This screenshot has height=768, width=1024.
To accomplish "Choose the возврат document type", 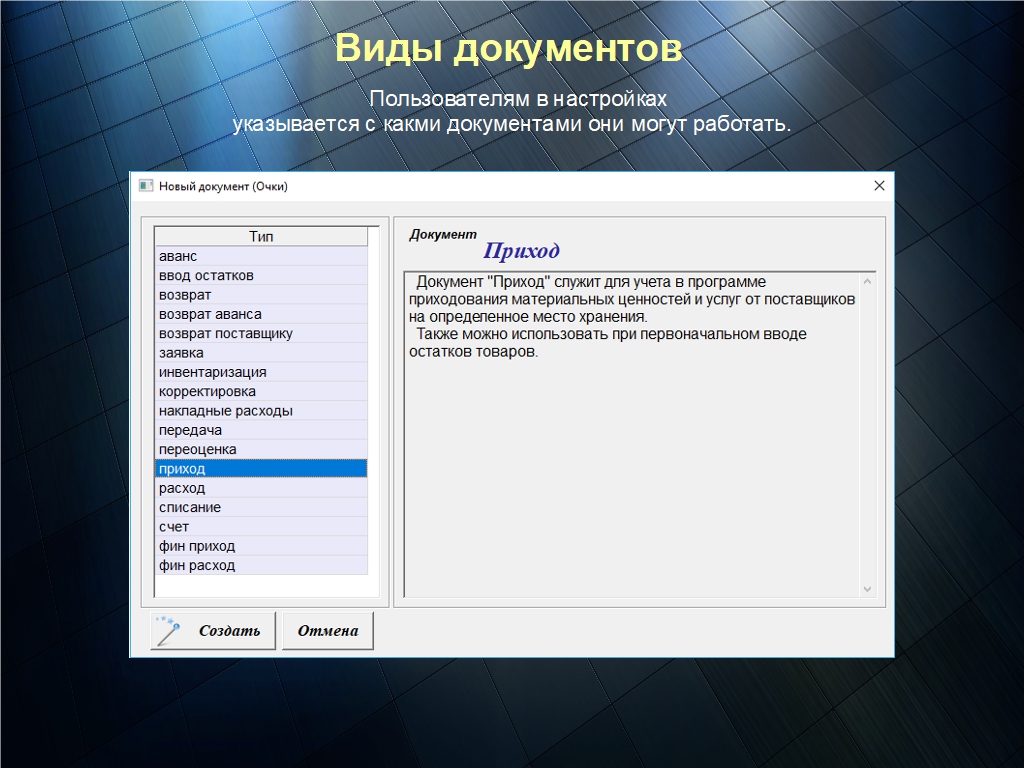I will (x=185, y=295).
